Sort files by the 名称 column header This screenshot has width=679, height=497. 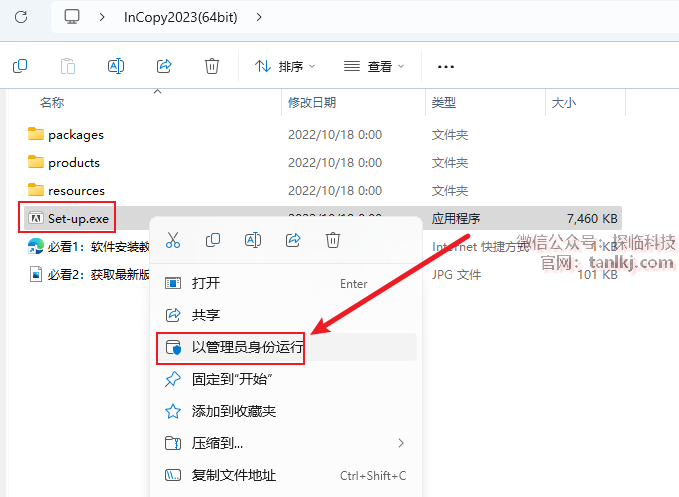tap(52, 103)
